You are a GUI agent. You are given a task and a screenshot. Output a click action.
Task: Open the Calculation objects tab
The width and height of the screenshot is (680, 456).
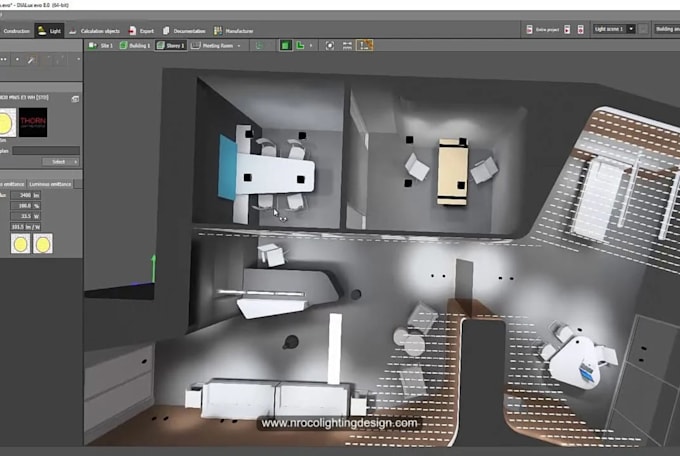pos(95,31)
